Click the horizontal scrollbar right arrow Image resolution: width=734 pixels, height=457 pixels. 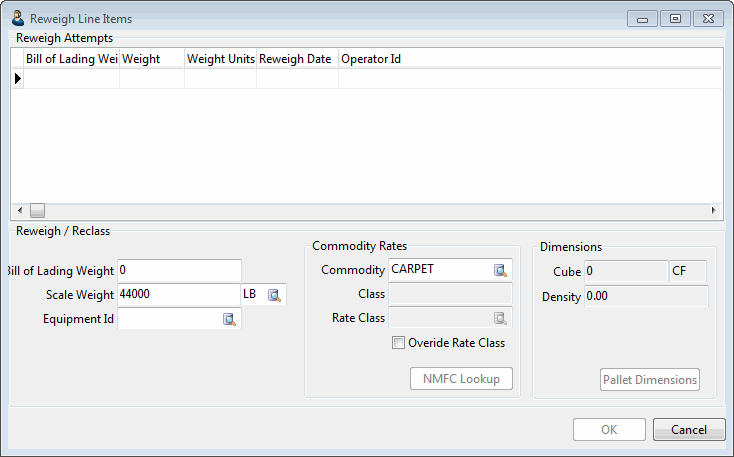pyautogui.click(x=713, y=210)
